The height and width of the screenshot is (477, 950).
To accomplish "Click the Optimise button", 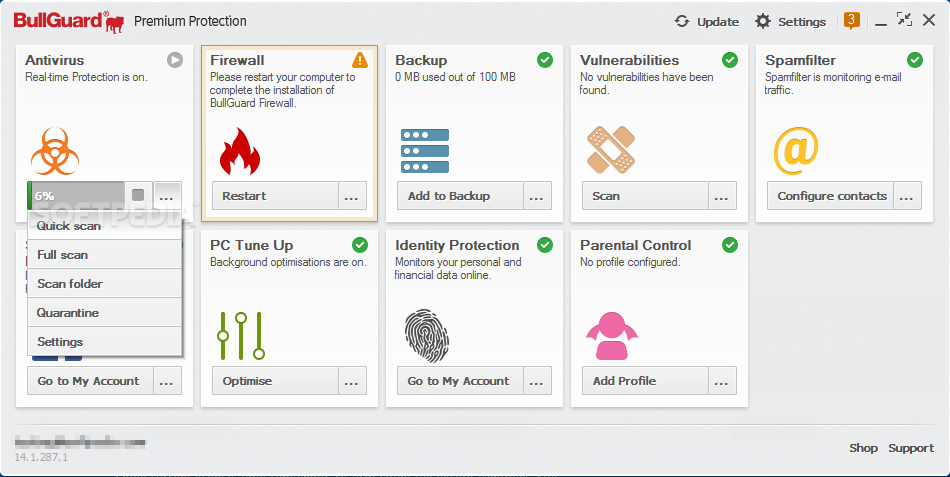I will point(275,381).
